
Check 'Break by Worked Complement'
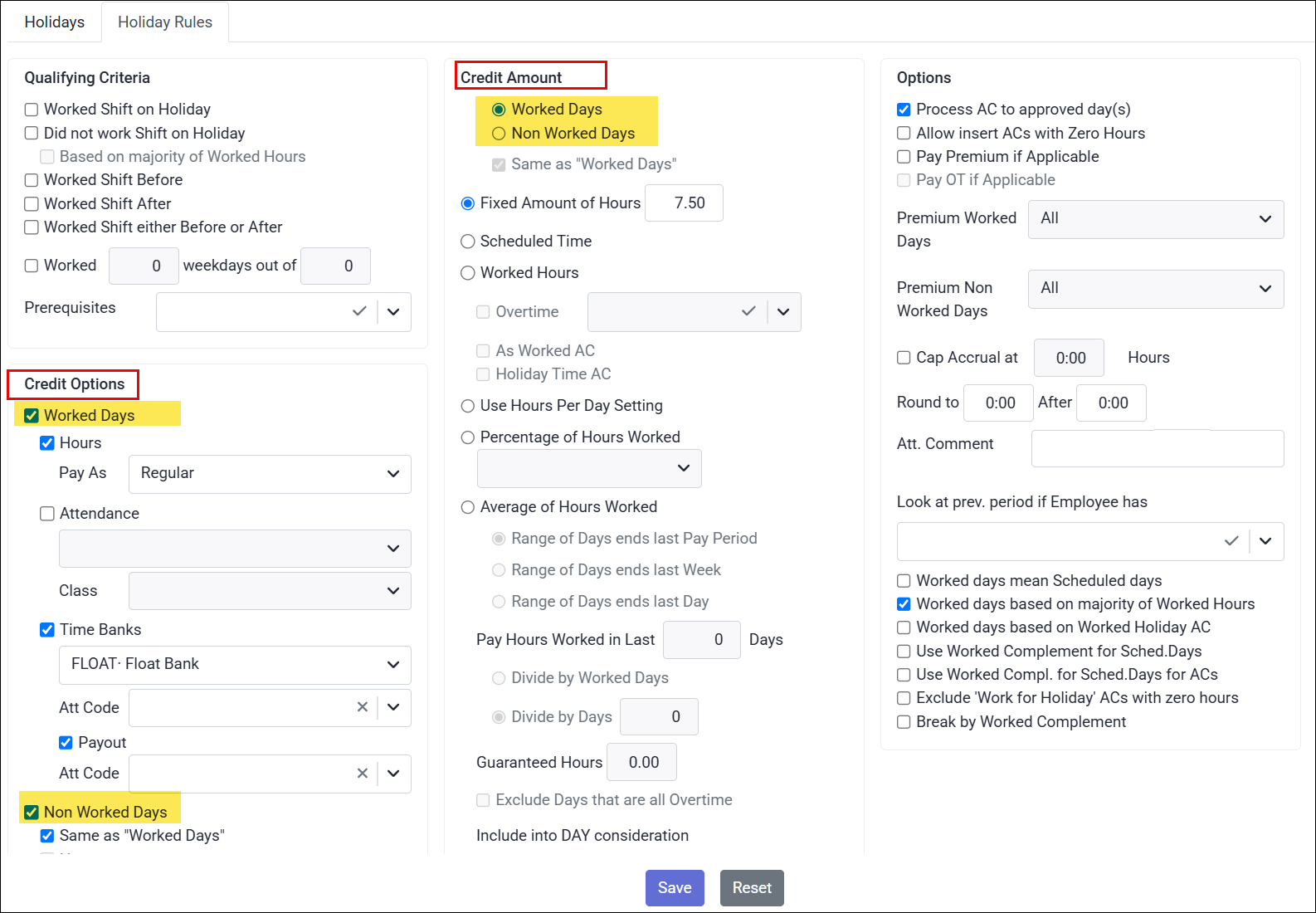pos(904,722)
